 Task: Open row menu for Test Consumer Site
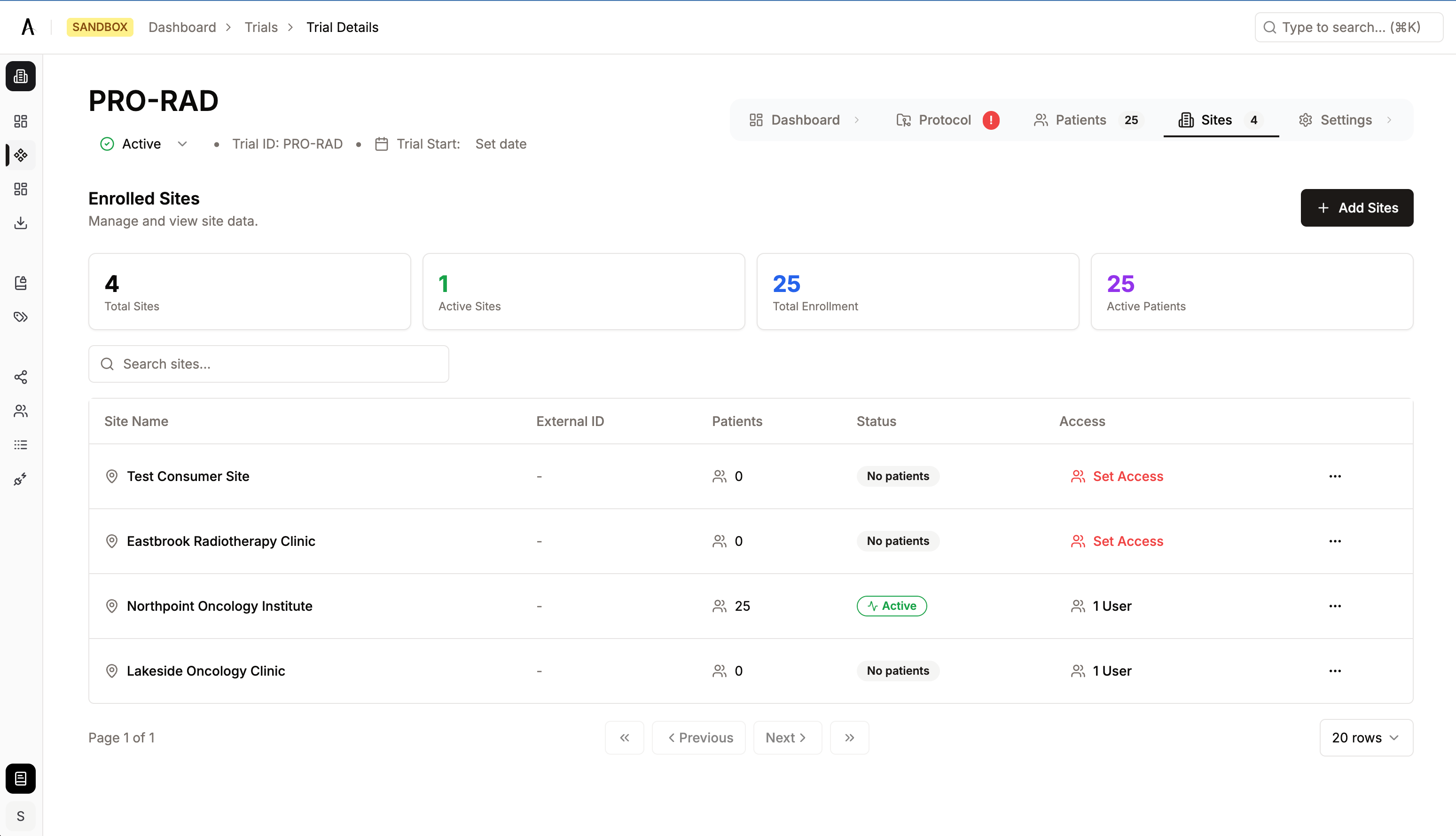click(x=1335, y=476)
